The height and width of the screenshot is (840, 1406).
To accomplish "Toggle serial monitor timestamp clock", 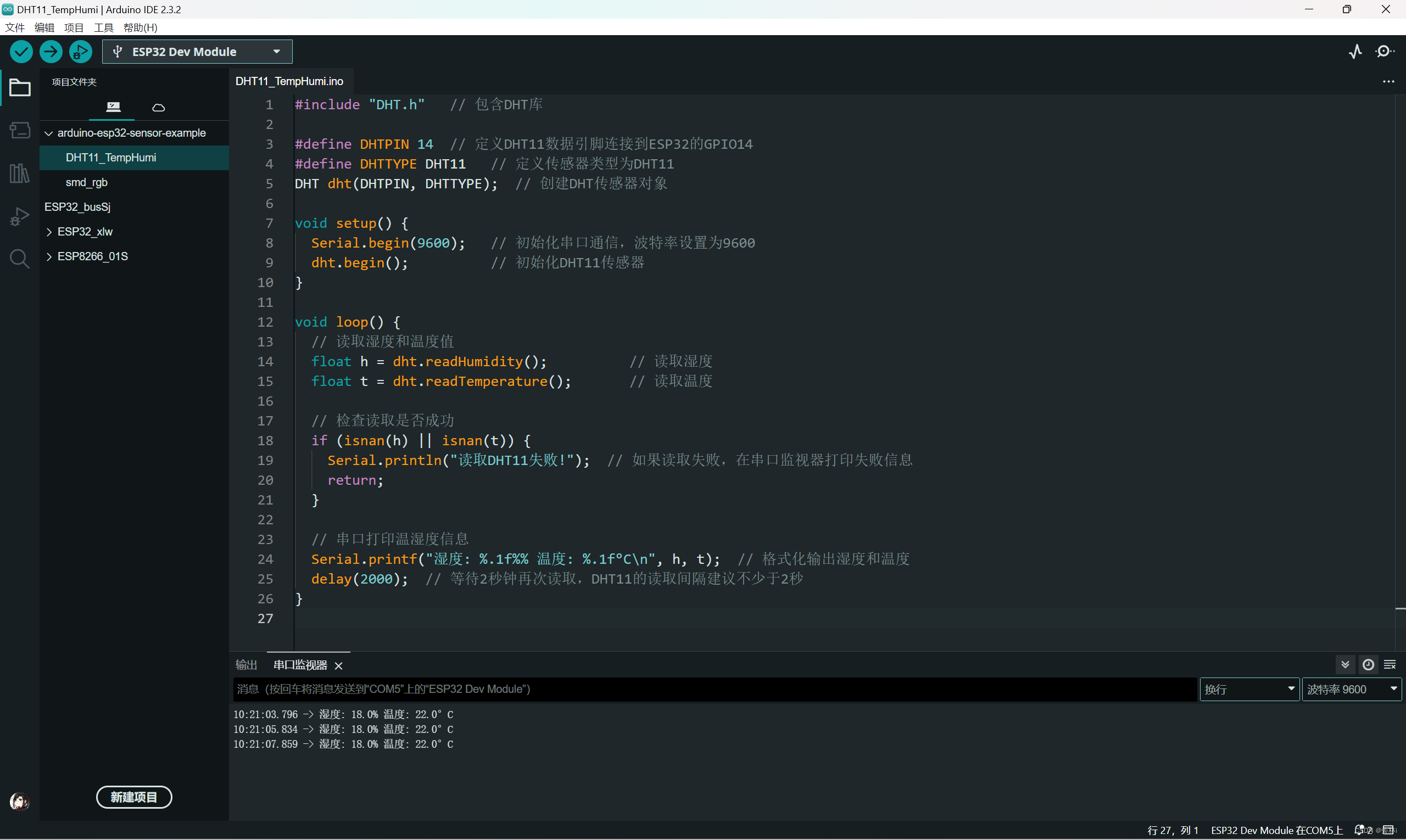I will click(1368, 664).
